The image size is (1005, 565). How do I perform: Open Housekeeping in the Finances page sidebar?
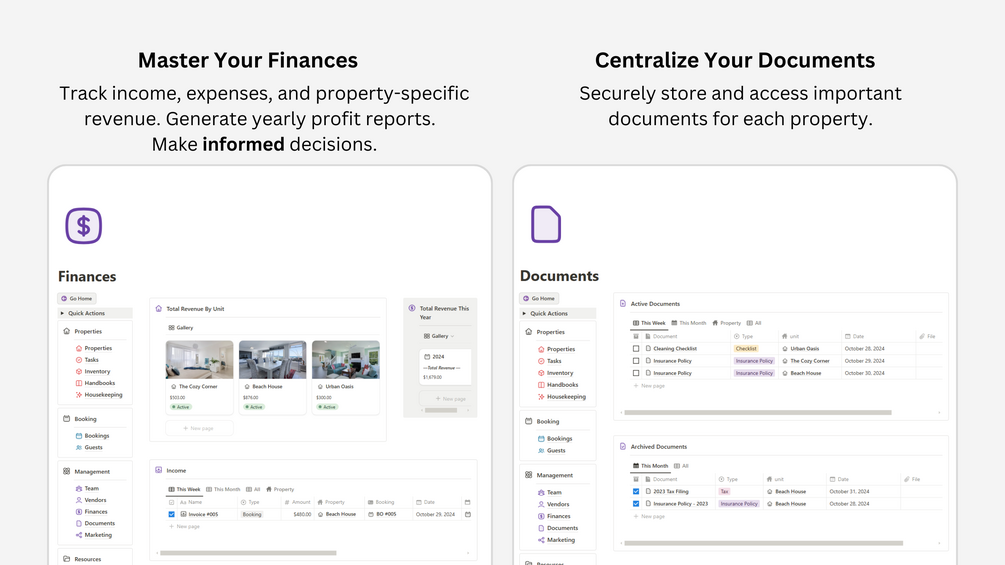(x=99, y=395)
